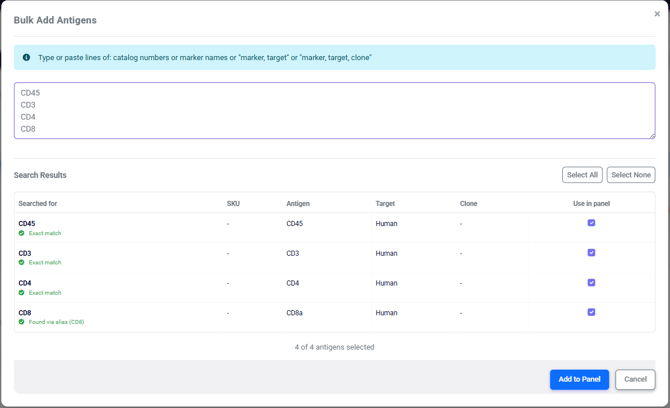Click the Type or paste lines hint text

[x=205, y=57]
